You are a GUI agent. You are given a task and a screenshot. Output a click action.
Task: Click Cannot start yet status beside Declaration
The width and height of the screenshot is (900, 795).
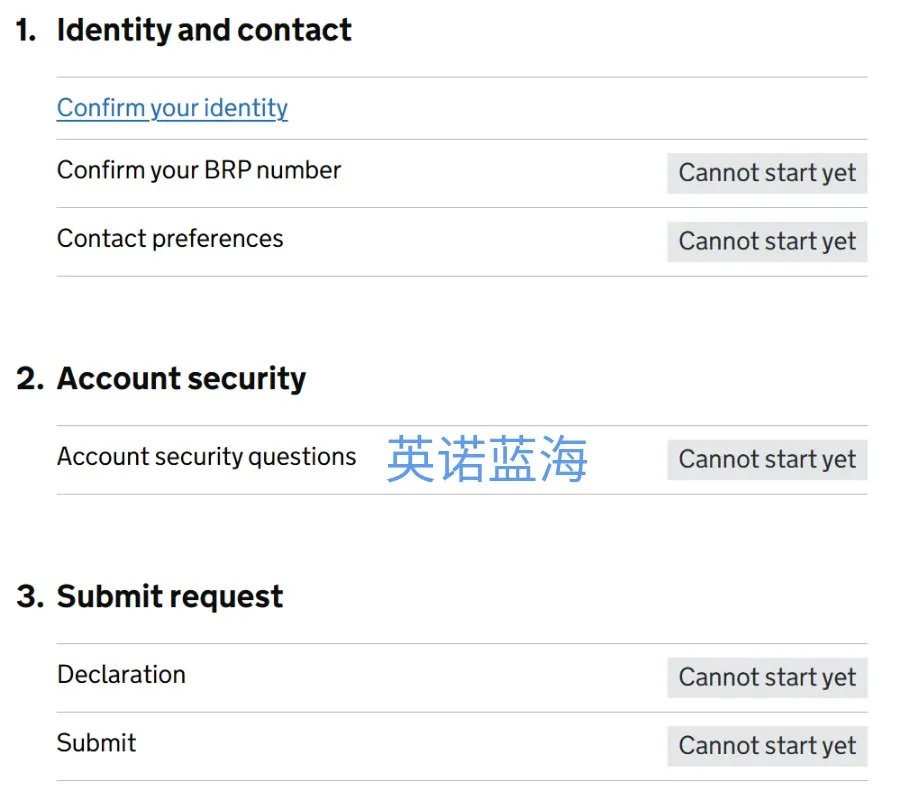[x=767, y=677]
